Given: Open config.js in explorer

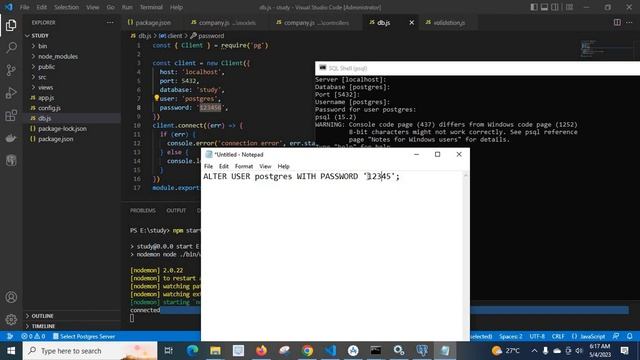Looking at the screenshot, I should (x=49, y=108).
